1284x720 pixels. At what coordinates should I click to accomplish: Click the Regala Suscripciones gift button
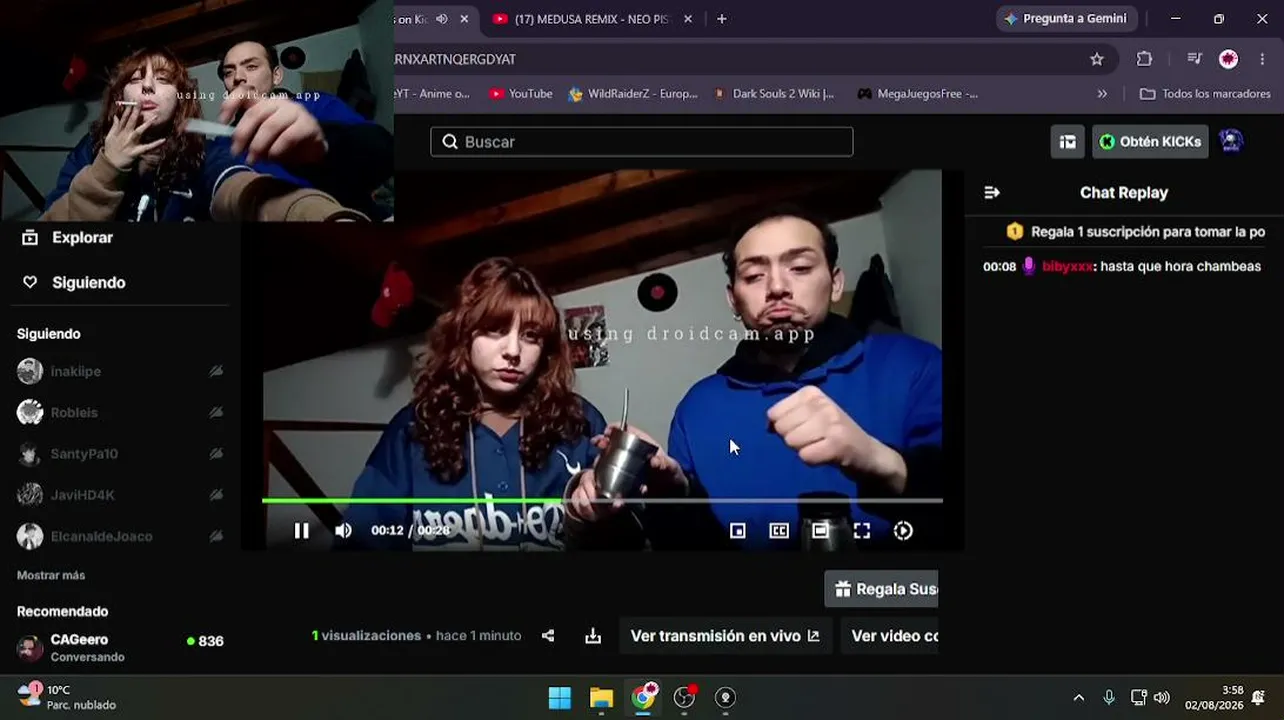[881, 589]
